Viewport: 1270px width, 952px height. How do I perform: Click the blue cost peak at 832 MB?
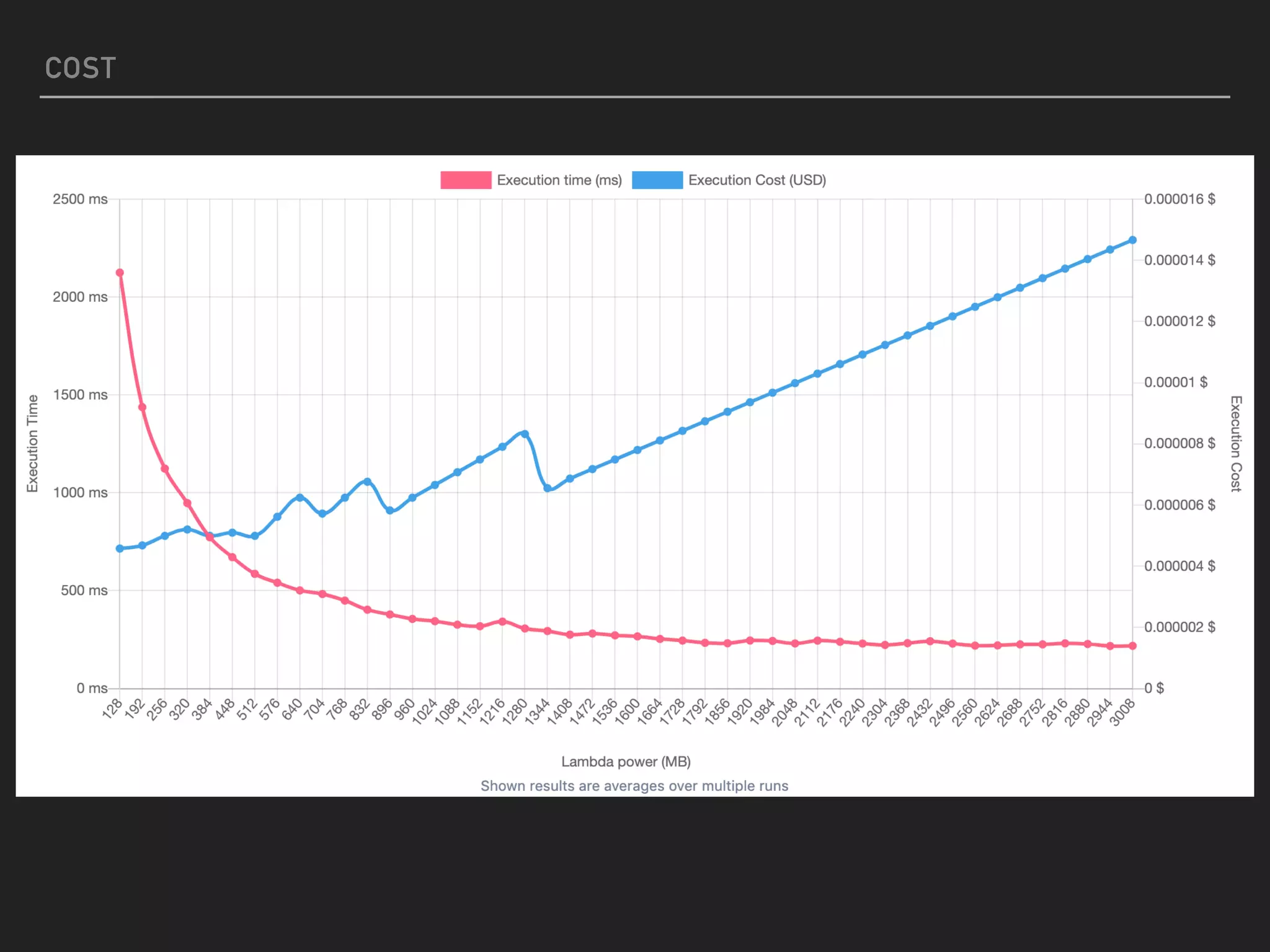pyautogui.click(x=367, y=482)
